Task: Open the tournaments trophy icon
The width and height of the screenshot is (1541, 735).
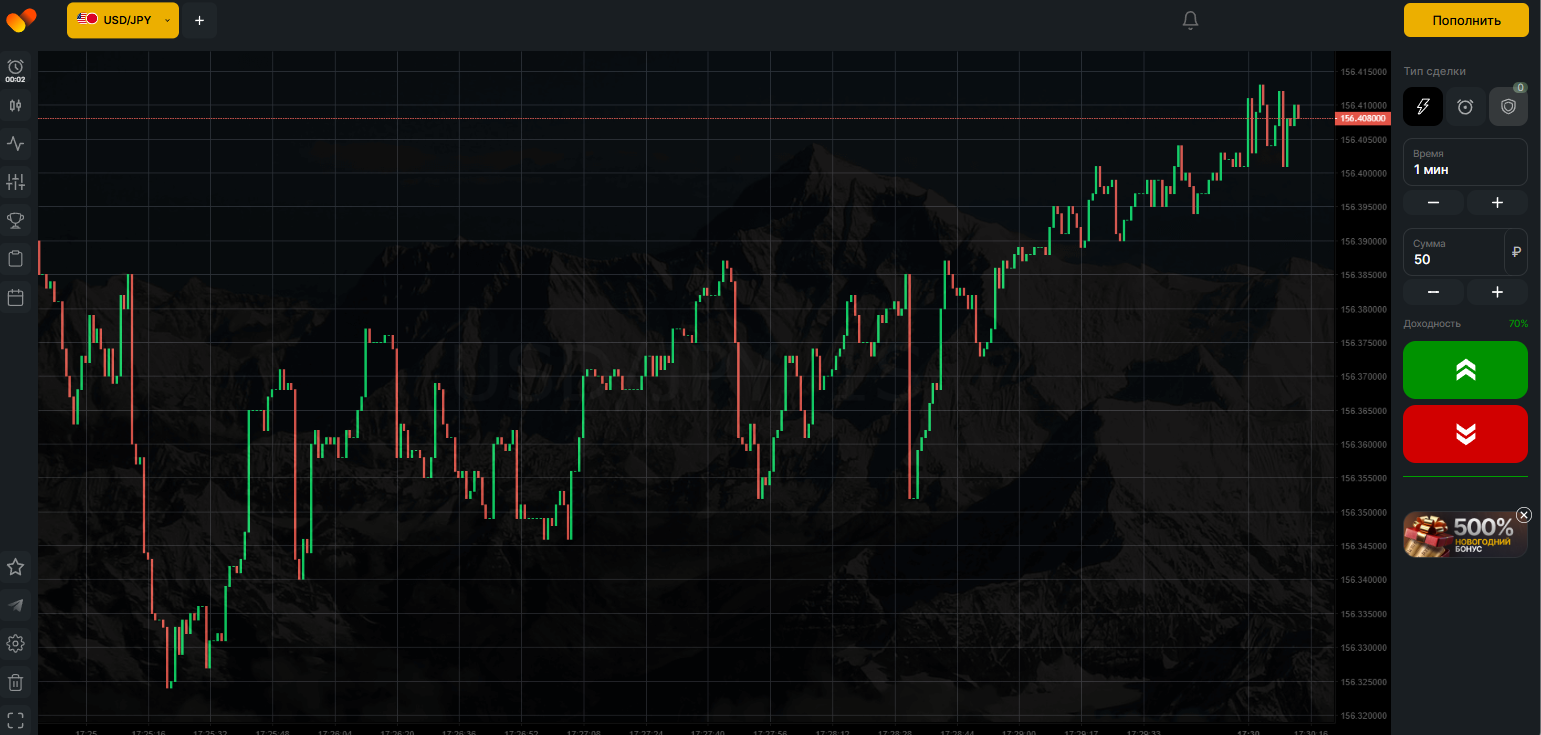Action: pos(15,220)
